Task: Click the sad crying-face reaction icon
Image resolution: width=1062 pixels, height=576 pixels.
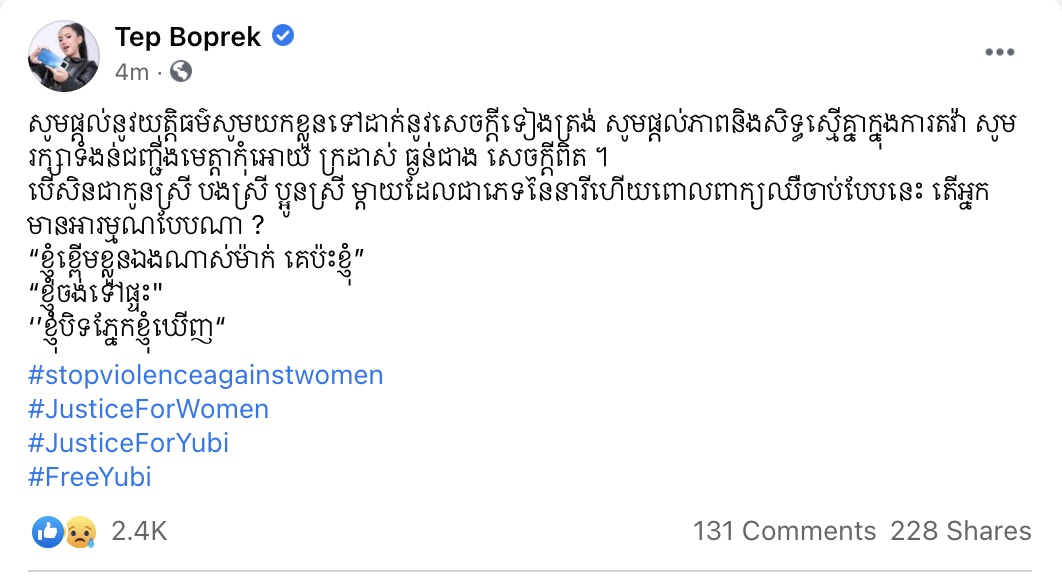Action: 79,532
